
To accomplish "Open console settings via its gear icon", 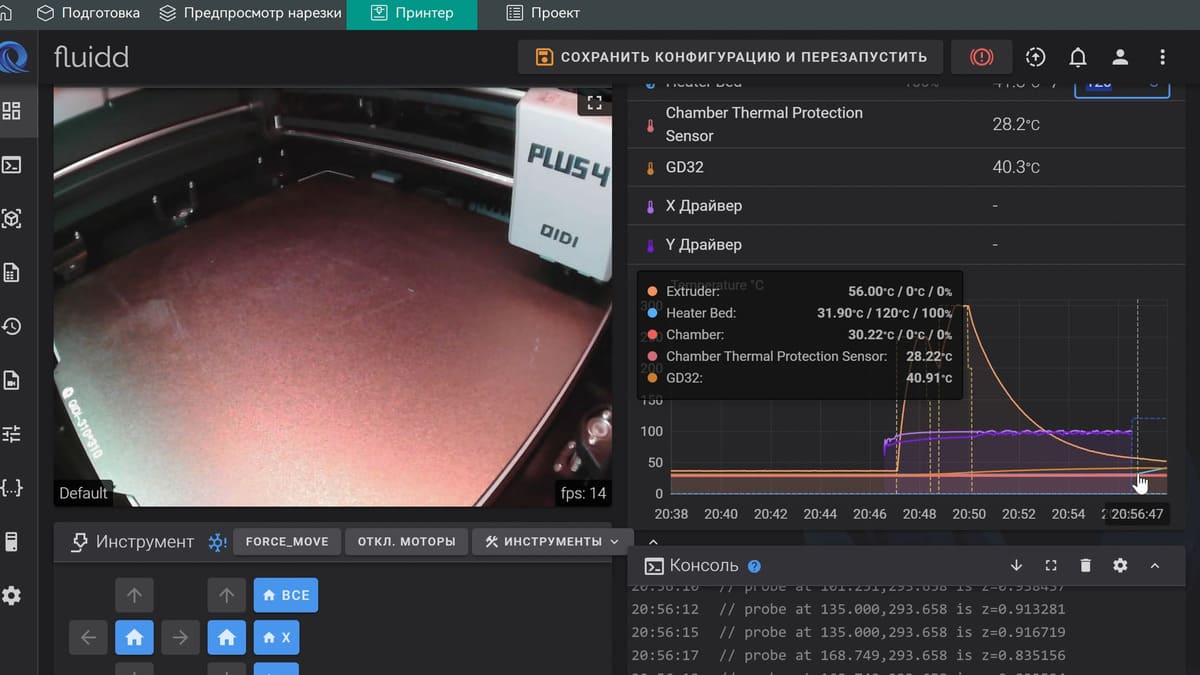I will [x=1119, y=565].
